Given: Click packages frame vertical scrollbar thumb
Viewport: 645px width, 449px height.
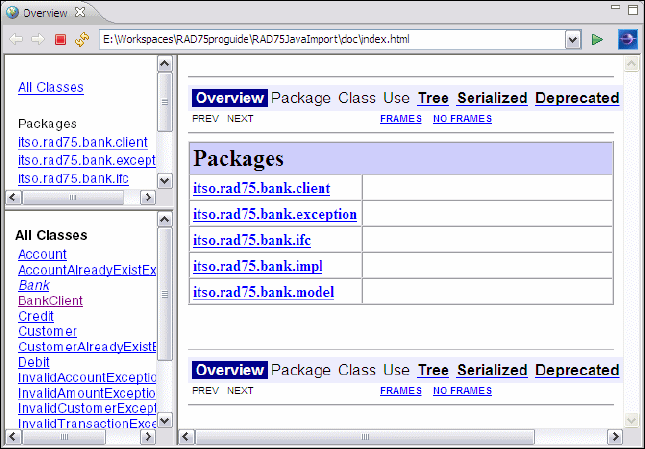Looking at the screenshot, I should [165, 102].
